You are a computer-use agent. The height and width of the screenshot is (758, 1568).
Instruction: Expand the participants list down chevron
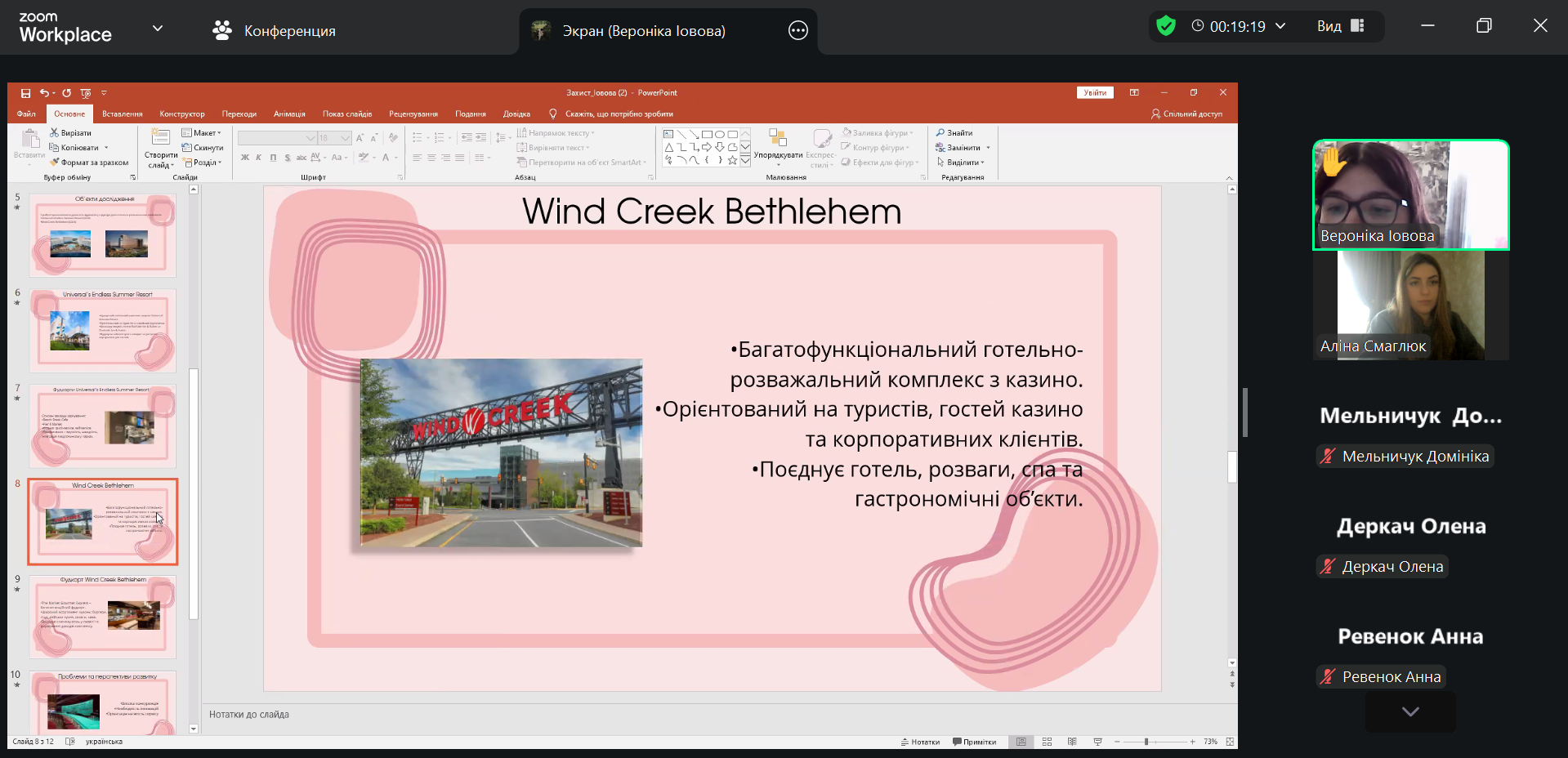pos(1409,711)
